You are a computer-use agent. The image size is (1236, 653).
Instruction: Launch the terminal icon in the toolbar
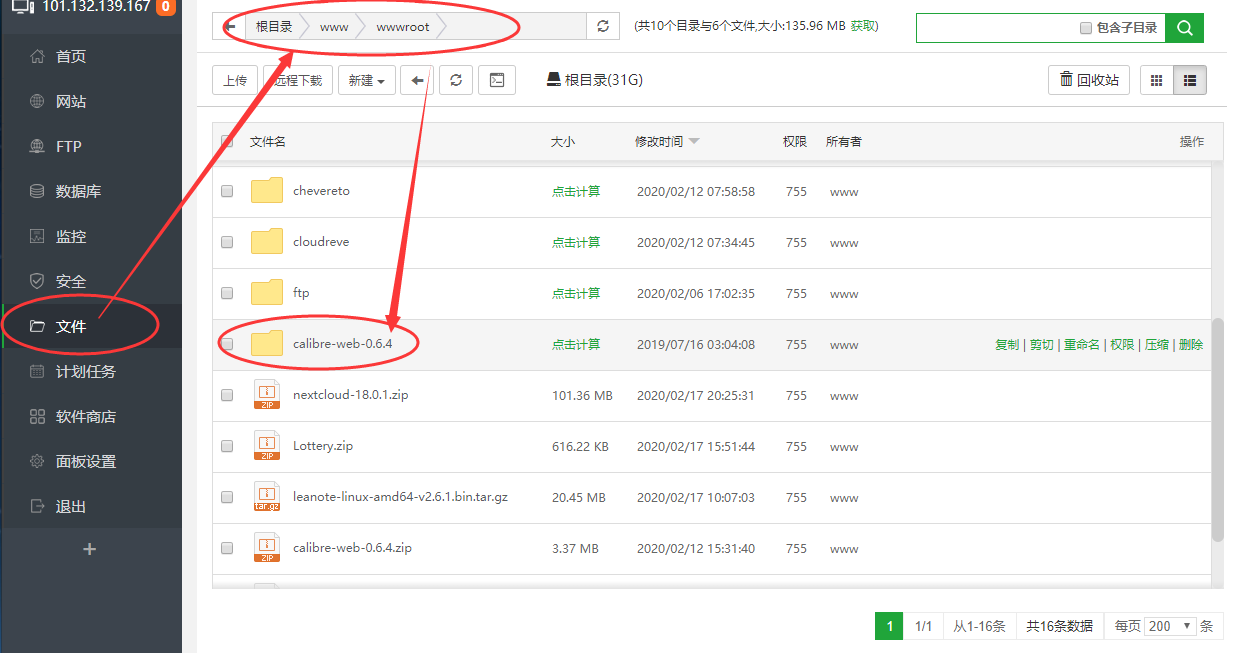pyautogui.click(x=497, y=79)
